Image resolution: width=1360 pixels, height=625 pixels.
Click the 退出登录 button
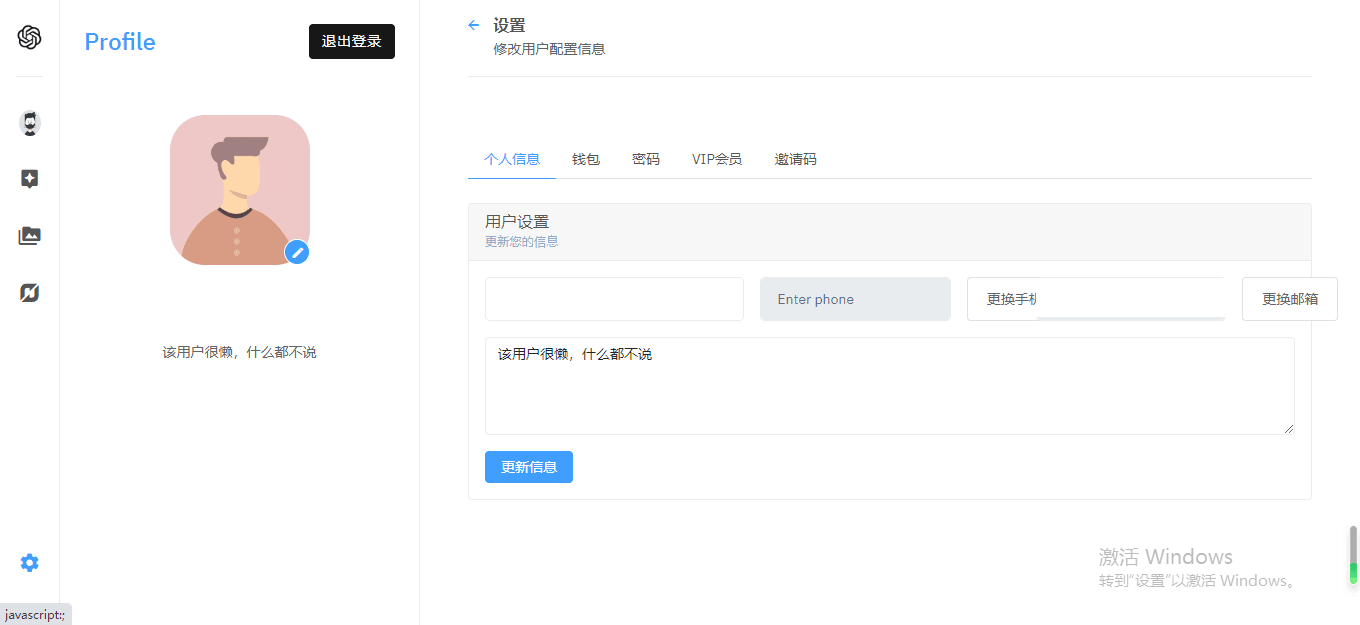(x=352, y=42)
